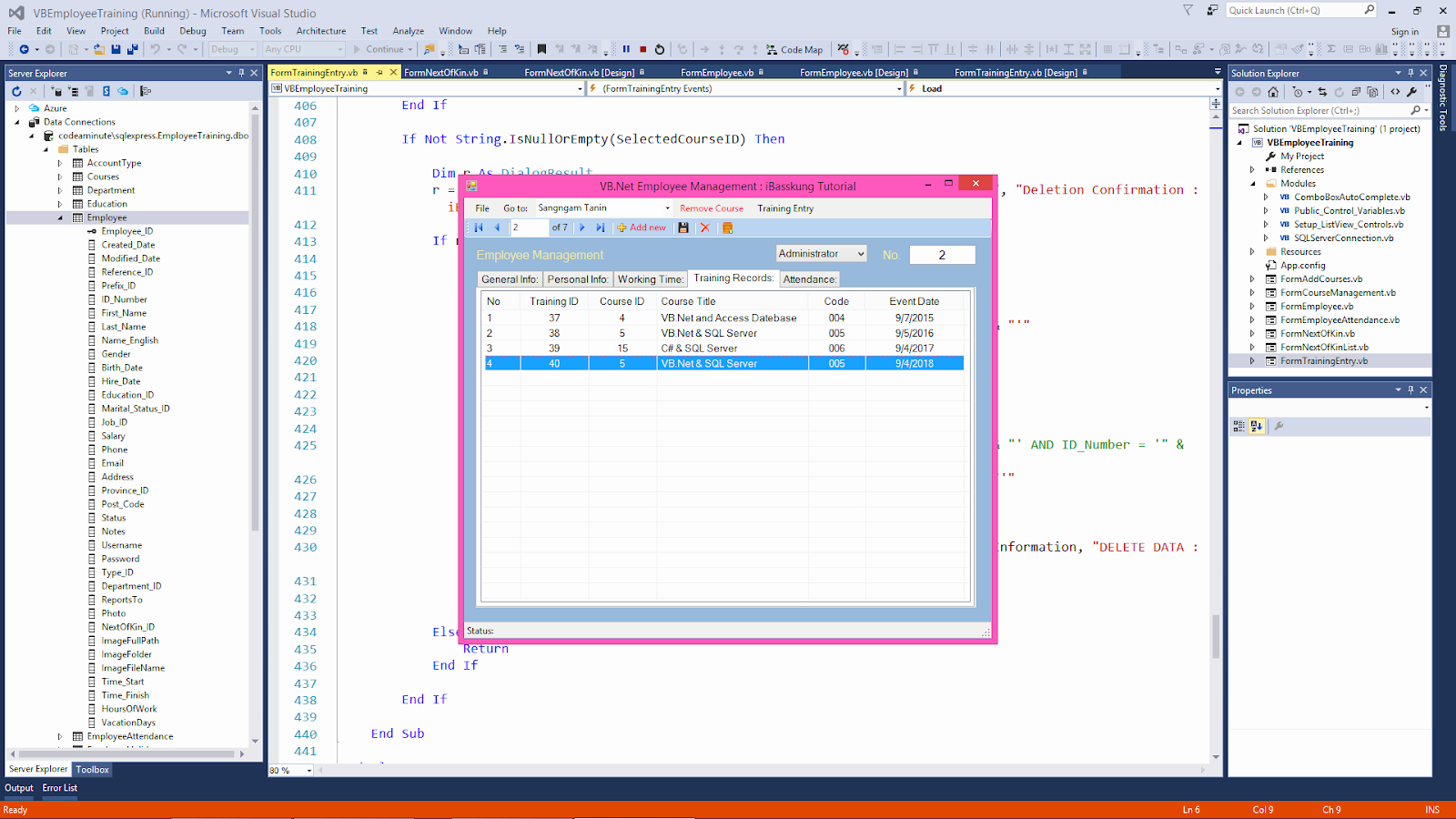The image size is (1456, 819).
Task: Open the Administrator role dropdown
Action: point(861,253)
